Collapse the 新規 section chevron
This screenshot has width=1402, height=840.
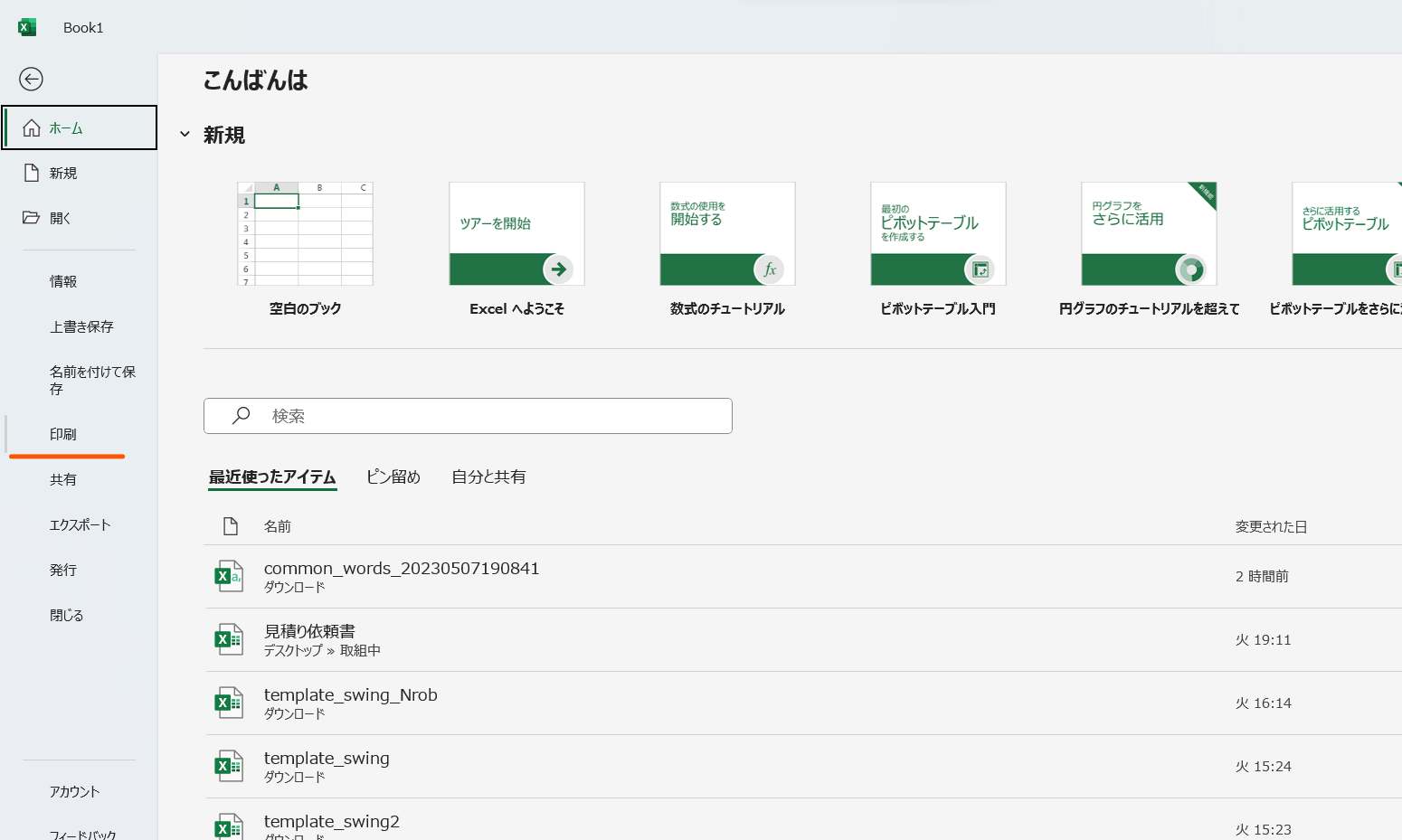click(x=185, y=135)
